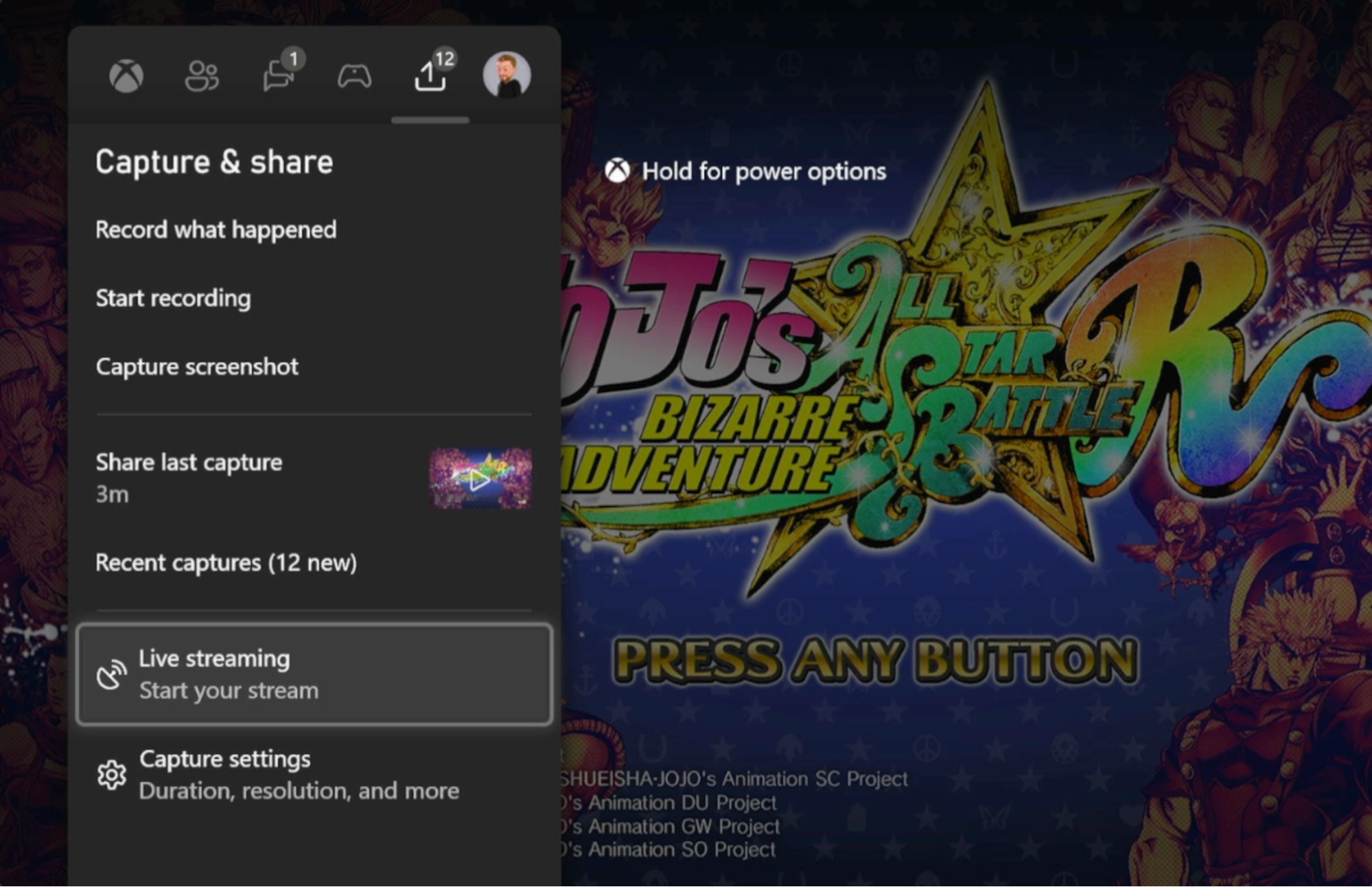Choose Start recording option
This screenshot has height=887, width=1372.
(x=173, y=298)
